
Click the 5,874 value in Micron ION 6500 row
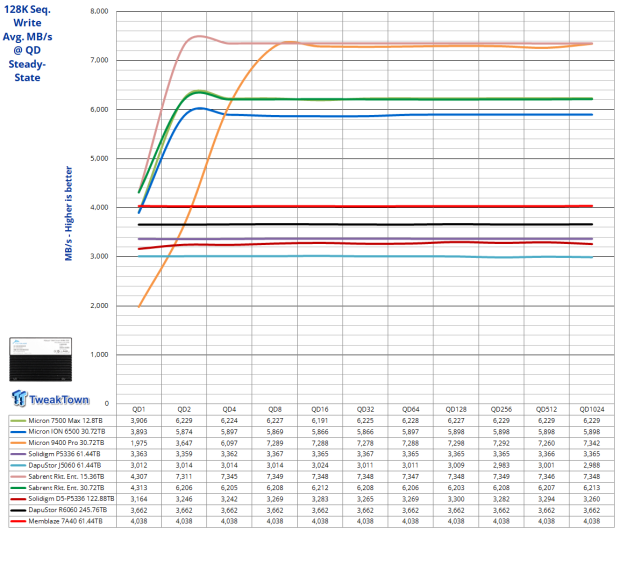(x=184, y=432)
